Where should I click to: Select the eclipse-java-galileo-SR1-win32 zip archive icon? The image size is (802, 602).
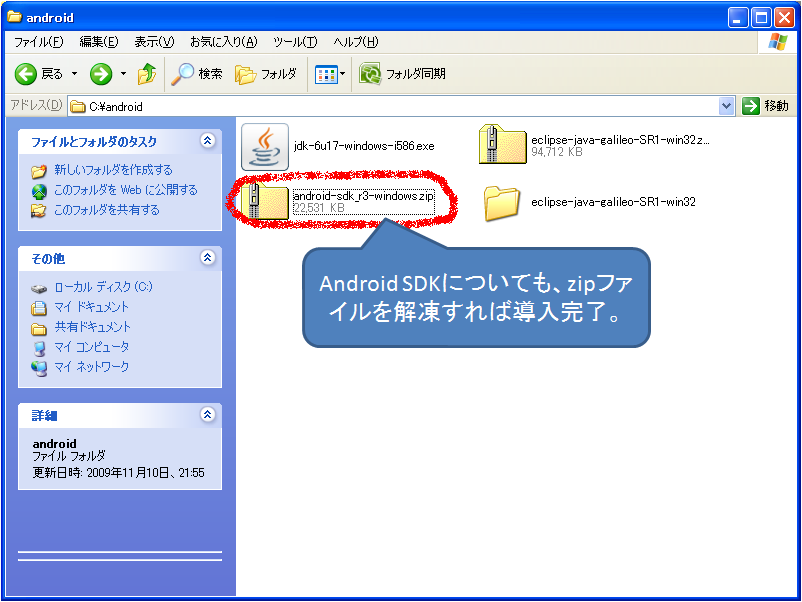pos(502,145)
